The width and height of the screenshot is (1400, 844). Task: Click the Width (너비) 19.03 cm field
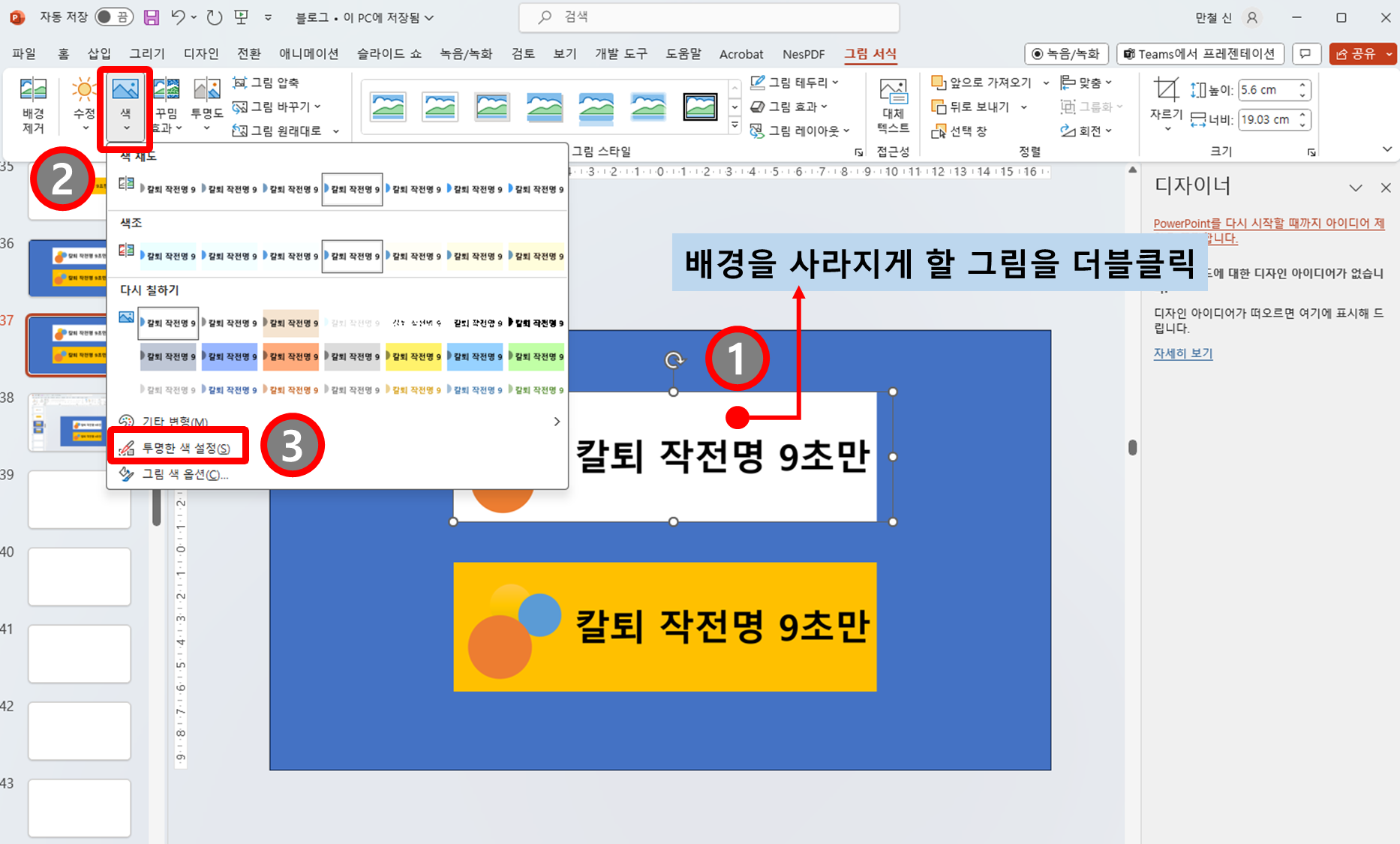(1266, 119)
